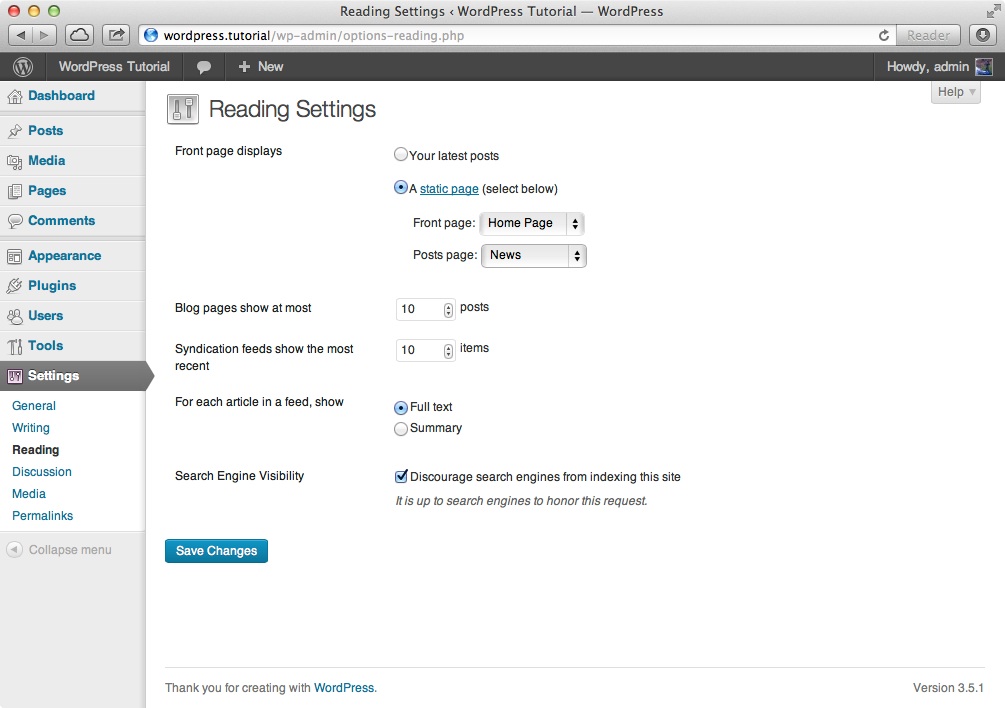Click the Comments speech bubble icon
The height and width of the screenshot is (708, 1005).
click(x=15, y=221)
